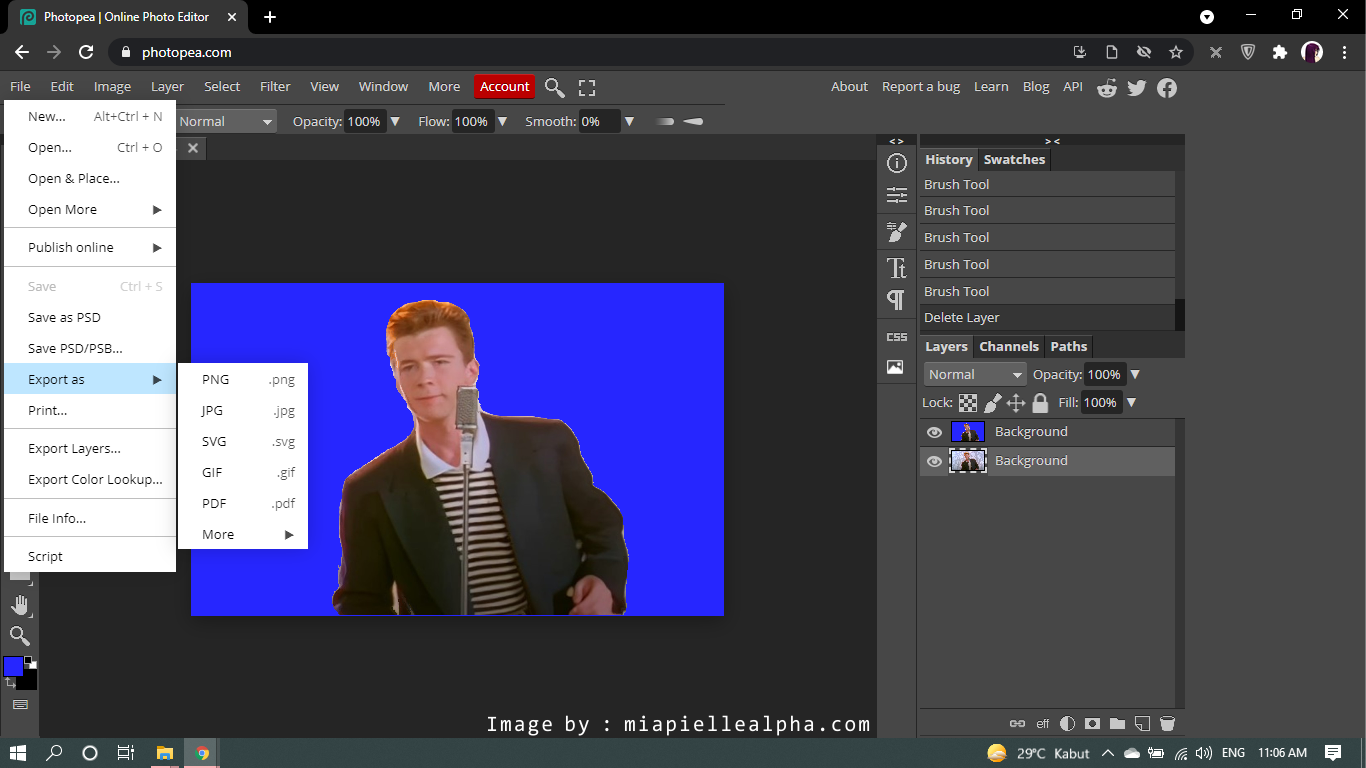The width and height of the screenshot is (1366, 768).
Task: Open the image preview panel icon
Action: [x=895, y=367]
